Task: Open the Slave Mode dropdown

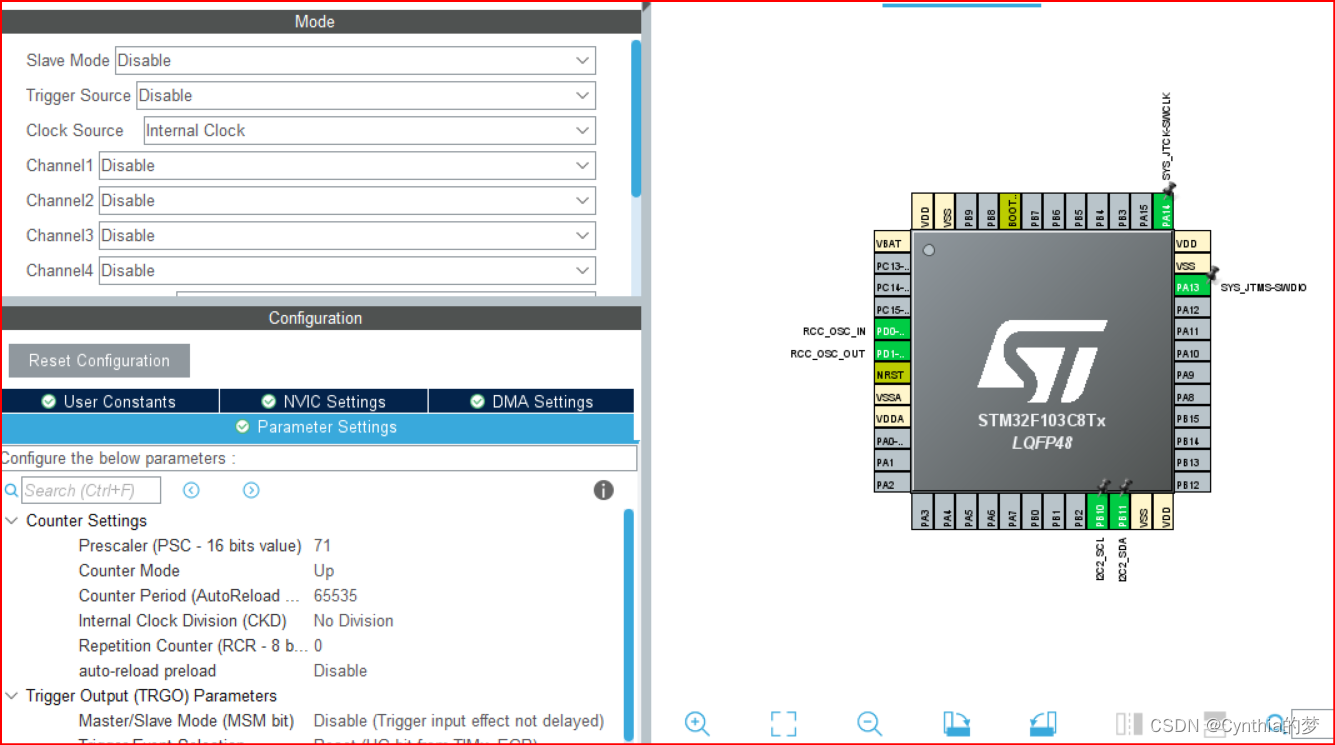Action: [x=353, y=60]
